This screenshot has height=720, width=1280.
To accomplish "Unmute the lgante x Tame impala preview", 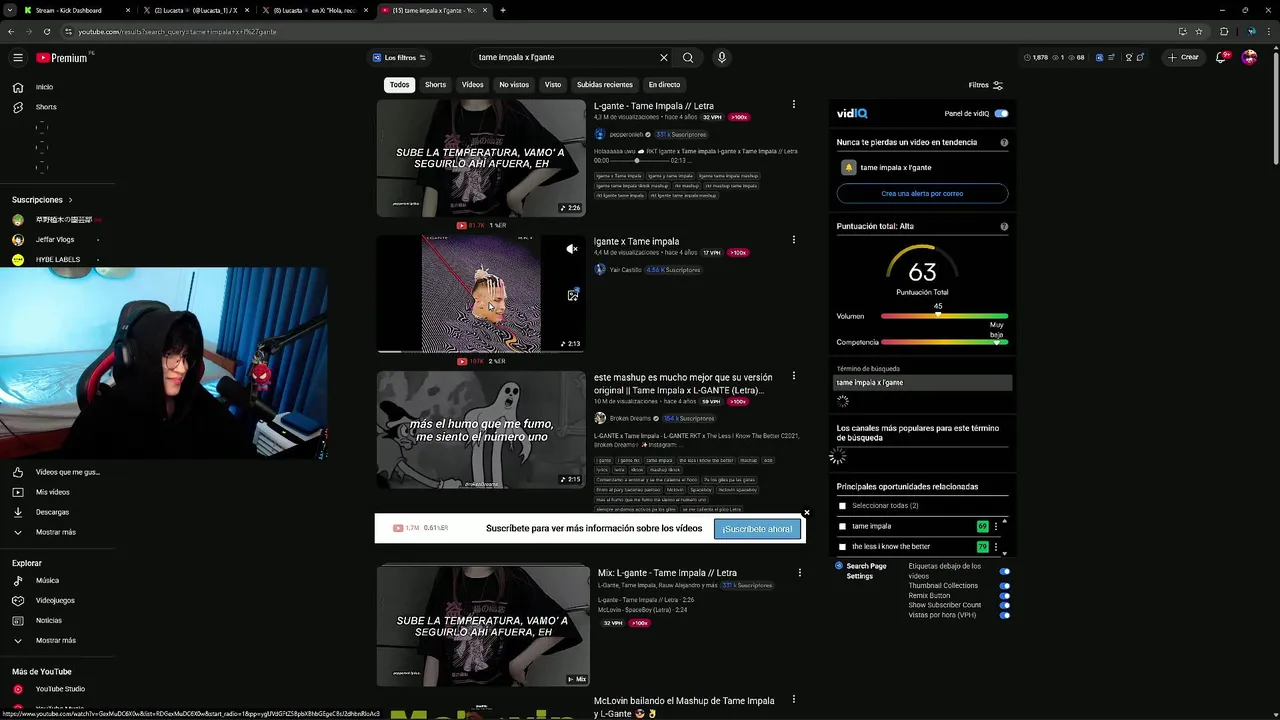I will pyautogui.click(x=572, y=249).
